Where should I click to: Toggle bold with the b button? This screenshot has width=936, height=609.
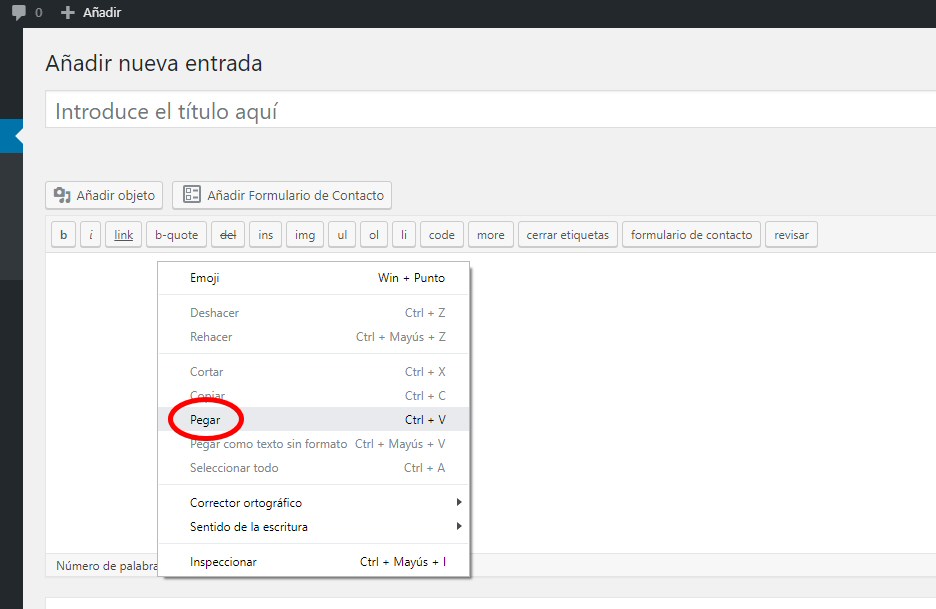pyautogui.click(x=63, y=235)
